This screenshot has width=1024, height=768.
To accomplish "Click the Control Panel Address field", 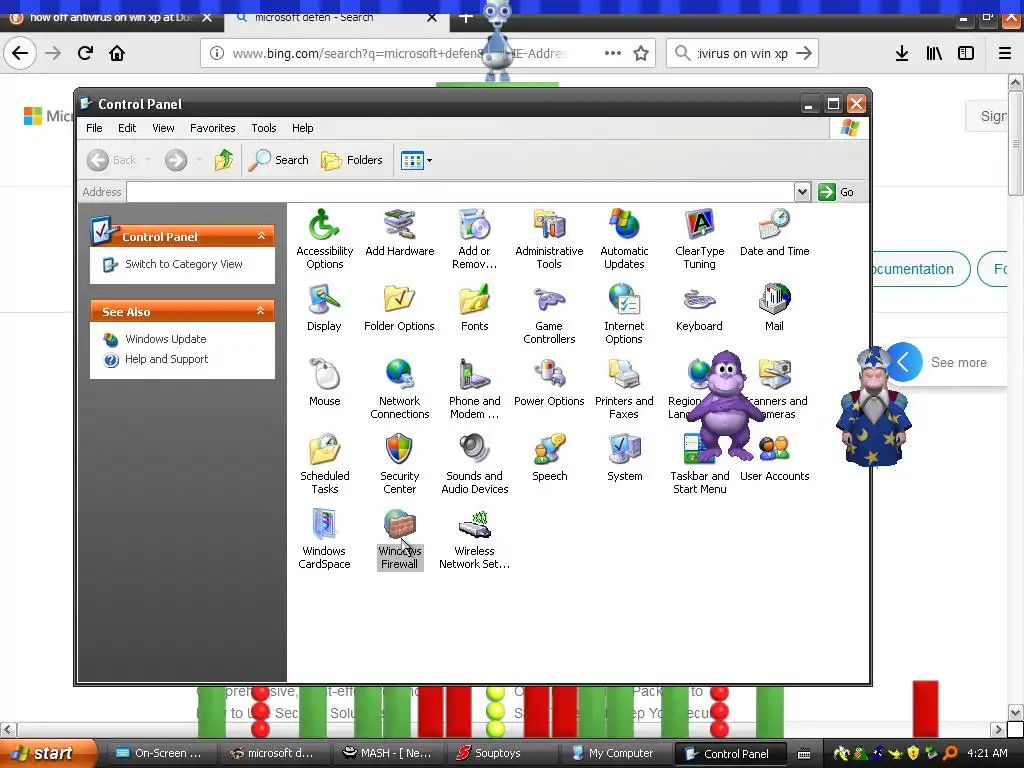I will 460,192.
